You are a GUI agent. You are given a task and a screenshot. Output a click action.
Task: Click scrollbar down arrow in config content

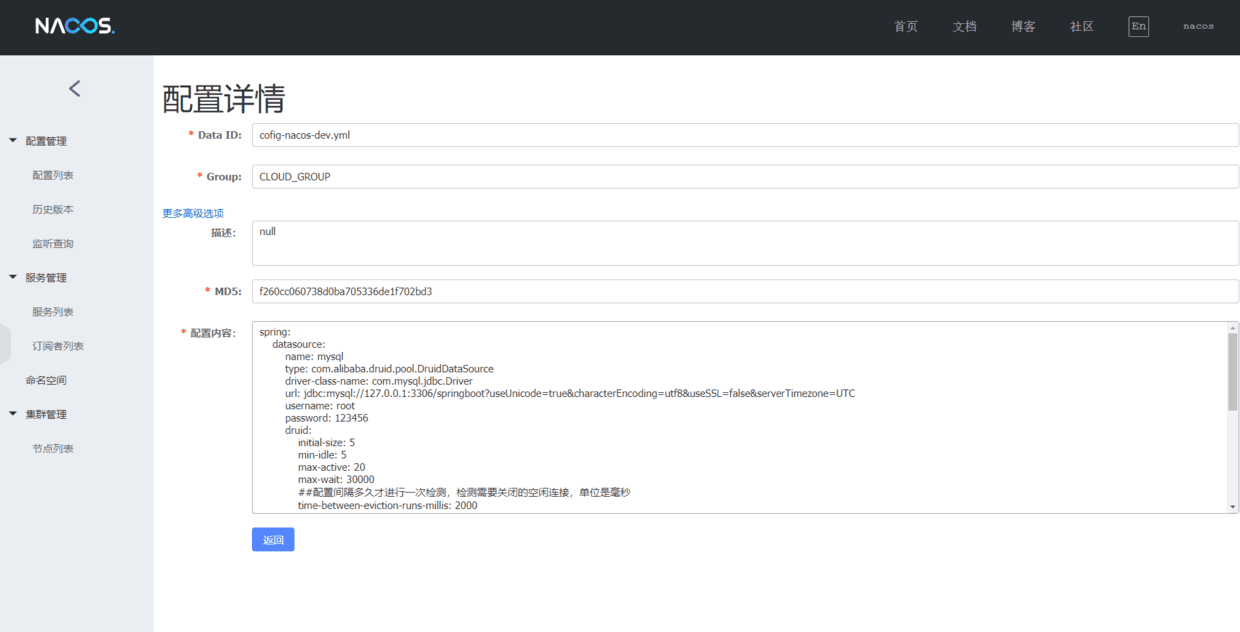click(1233, 507)
